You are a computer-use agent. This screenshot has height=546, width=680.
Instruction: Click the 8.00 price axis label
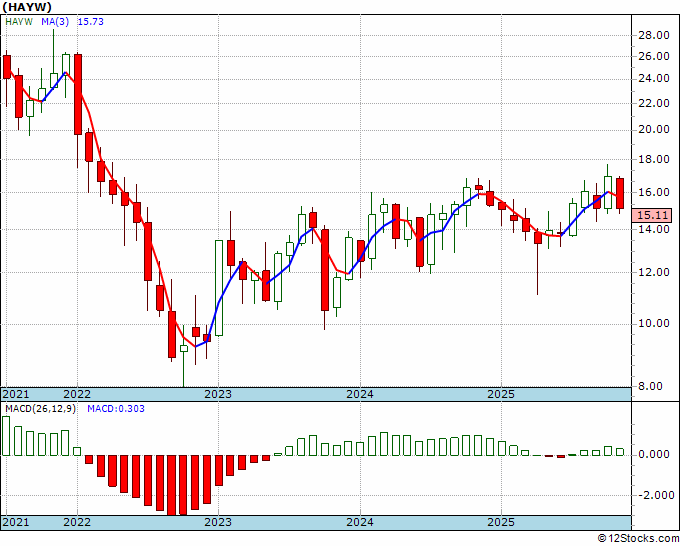pos(651,386)
